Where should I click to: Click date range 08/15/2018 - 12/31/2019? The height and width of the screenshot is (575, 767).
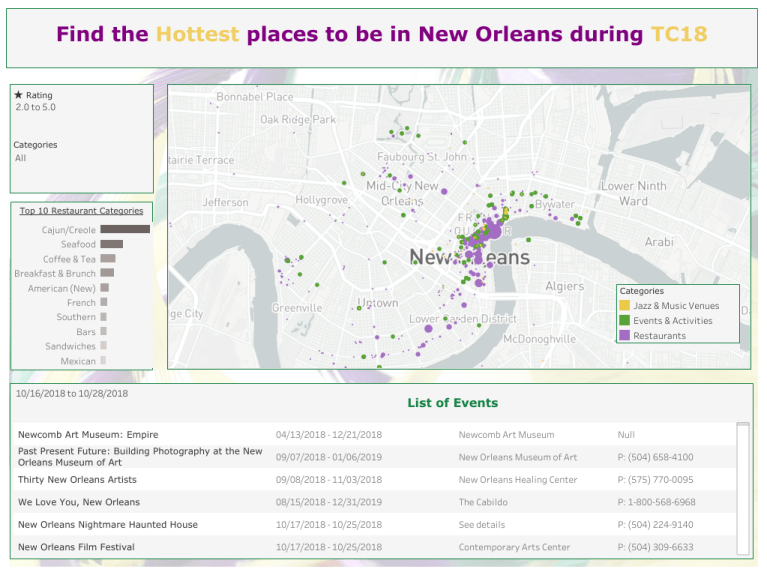329,502
